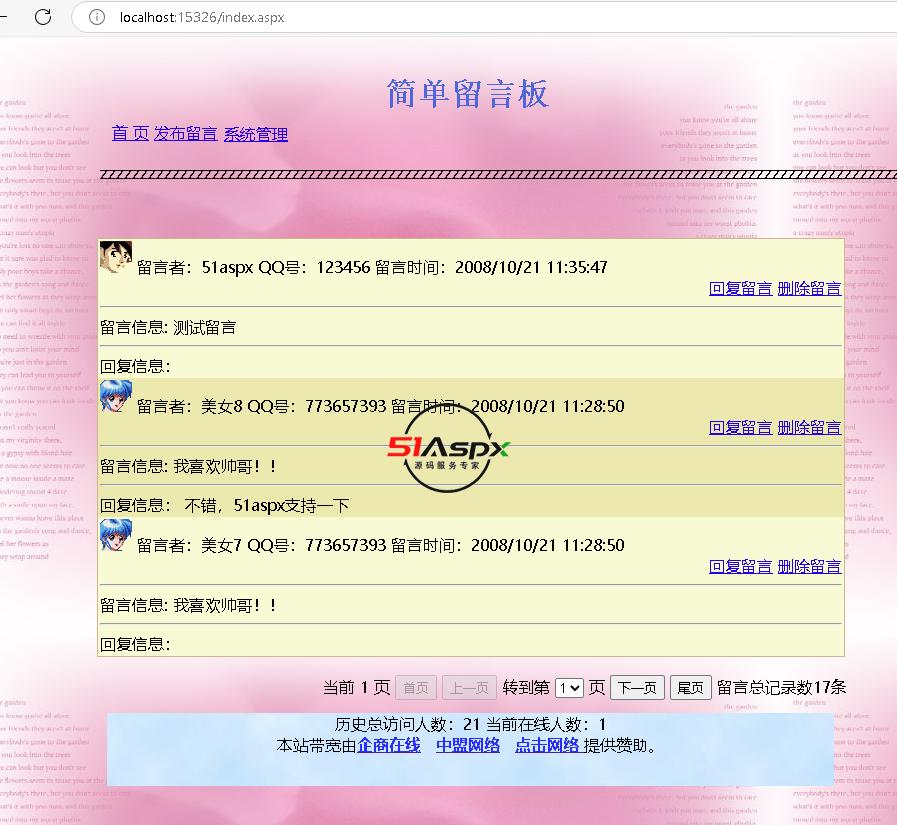Viewport: 897px width, 825px height.
Task: Select text 留言信息: 测试留言
Action: pyautogui.click(x=168, y=328)
